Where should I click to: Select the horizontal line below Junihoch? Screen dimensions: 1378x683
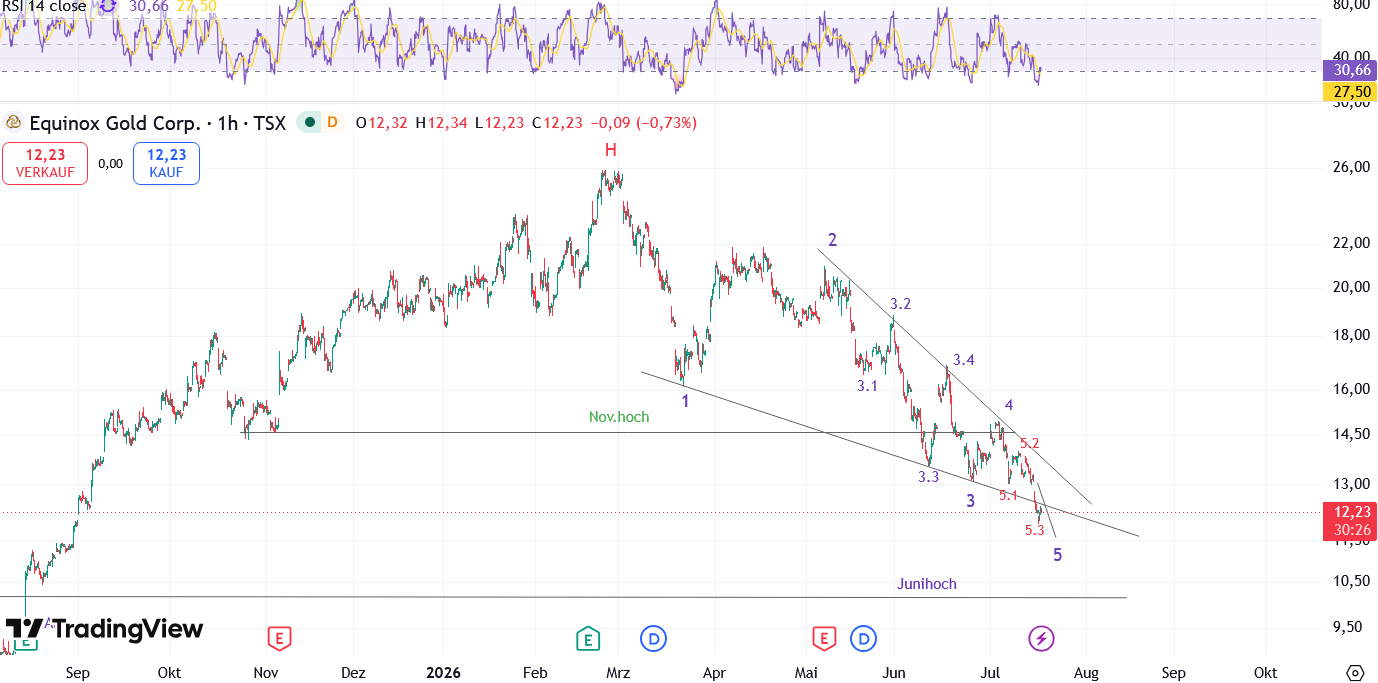click(563, 598)
